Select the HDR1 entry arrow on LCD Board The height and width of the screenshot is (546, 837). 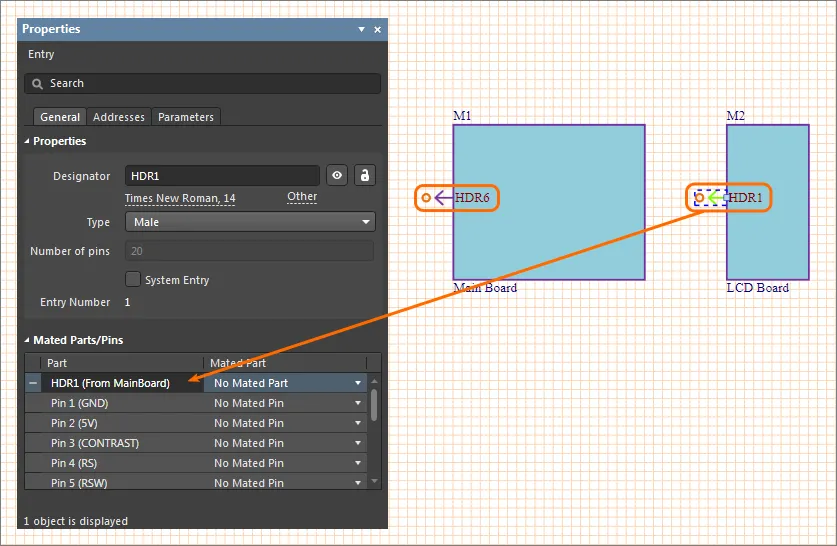point(716,198)
